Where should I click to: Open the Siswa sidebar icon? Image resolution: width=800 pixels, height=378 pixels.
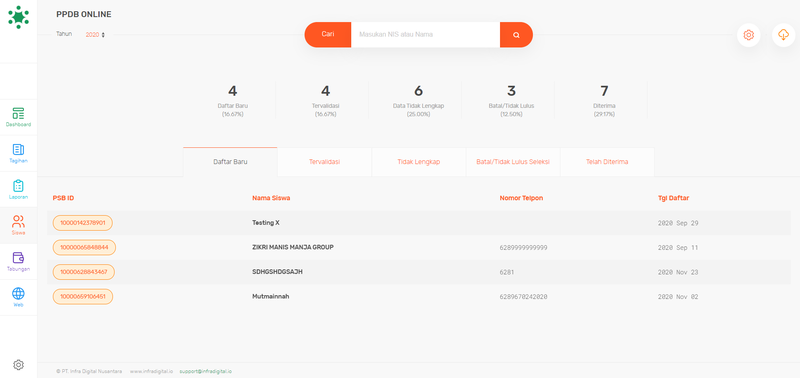point(18,225)
